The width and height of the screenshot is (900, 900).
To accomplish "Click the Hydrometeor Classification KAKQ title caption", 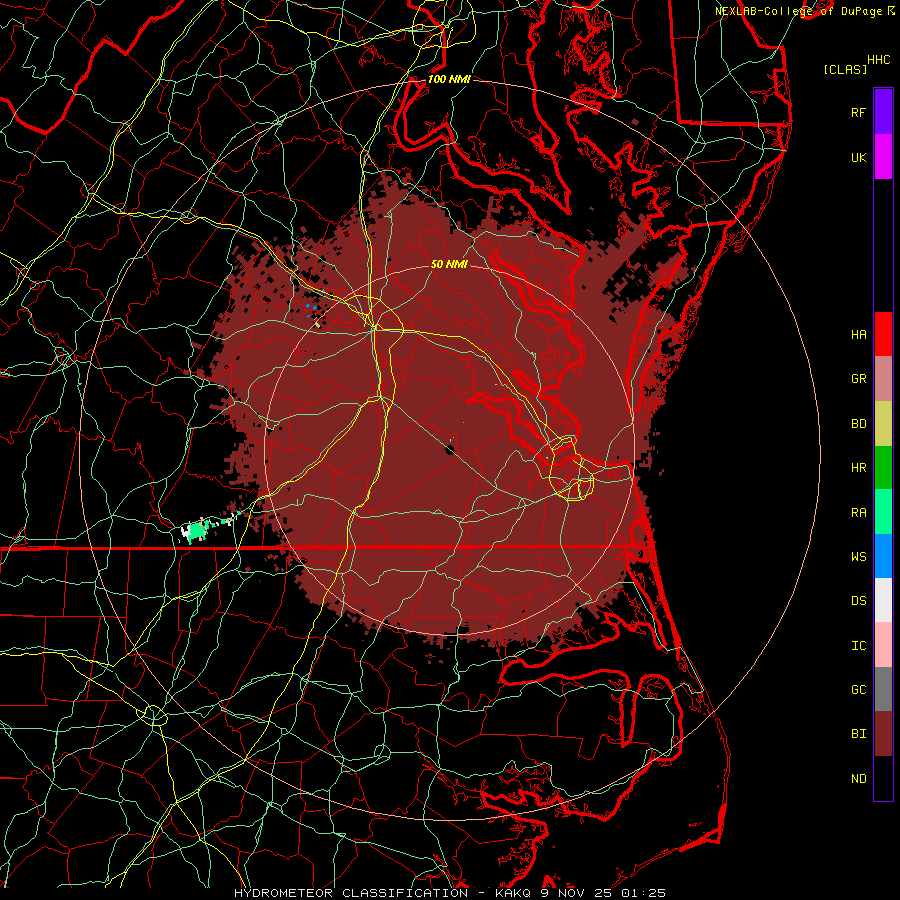I will pyautogui.click(x=449, y=893).
